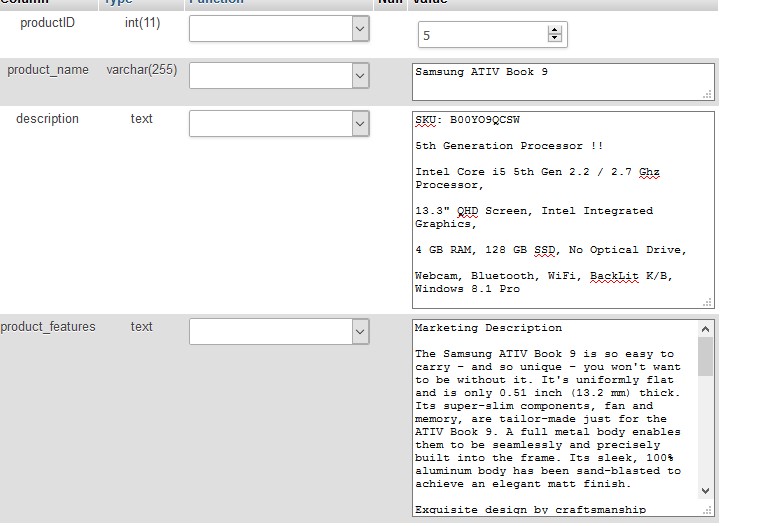Click the SKU text line in description
The width and height of the screenshot is (784, 526).
468,120
